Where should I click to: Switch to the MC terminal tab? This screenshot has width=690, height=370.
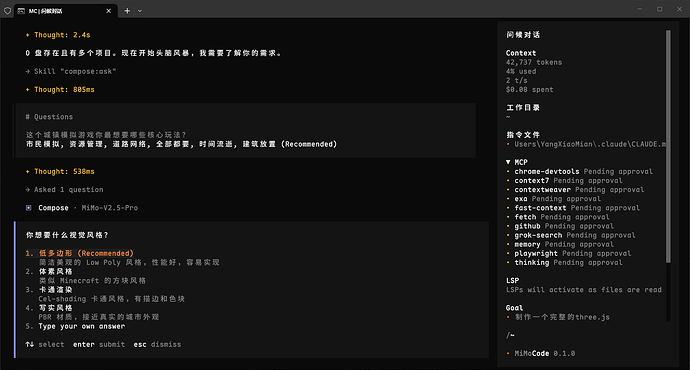(x=66, y=11)
